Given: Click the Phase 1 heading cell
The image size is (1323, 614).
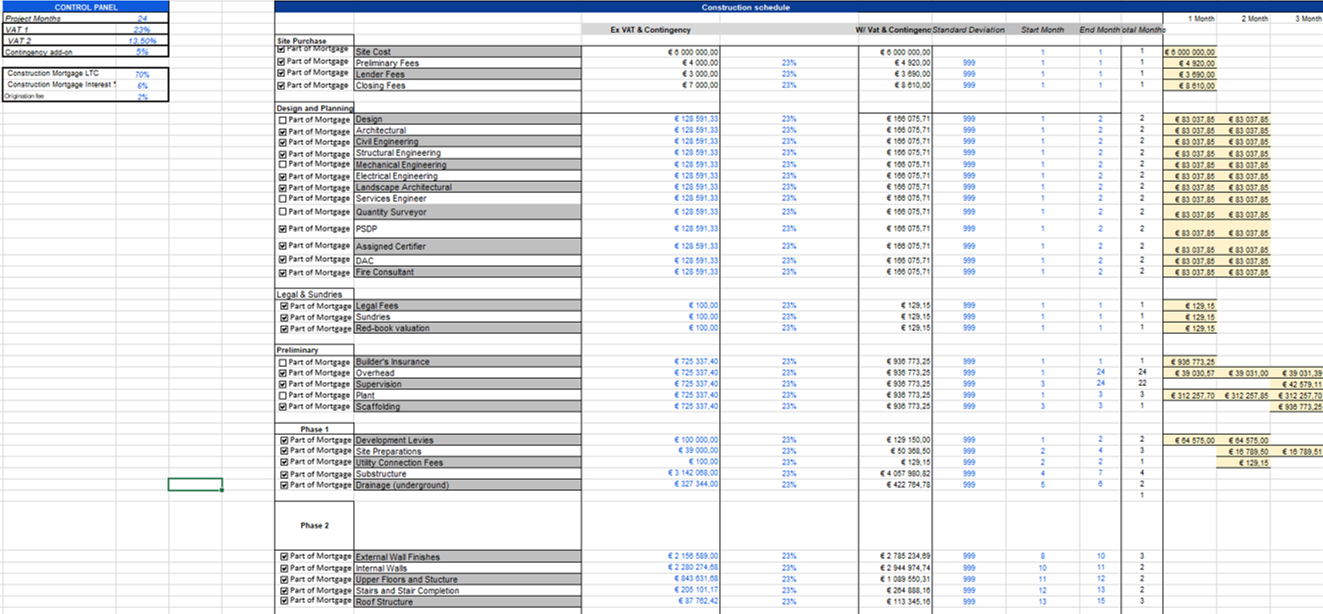Looking at the screenshot, I should click(x=314, y=429).
